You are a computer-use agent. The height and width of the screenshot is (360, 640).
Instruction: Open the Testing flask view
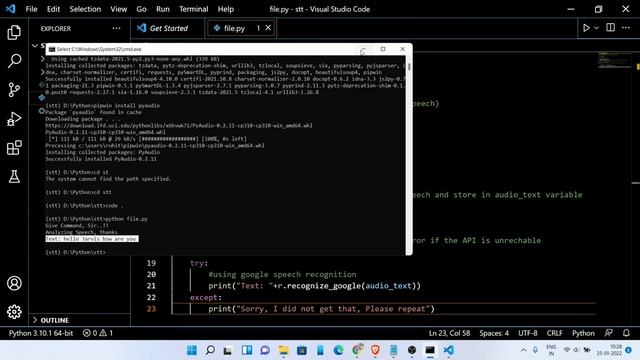click(x=14, y=177)
